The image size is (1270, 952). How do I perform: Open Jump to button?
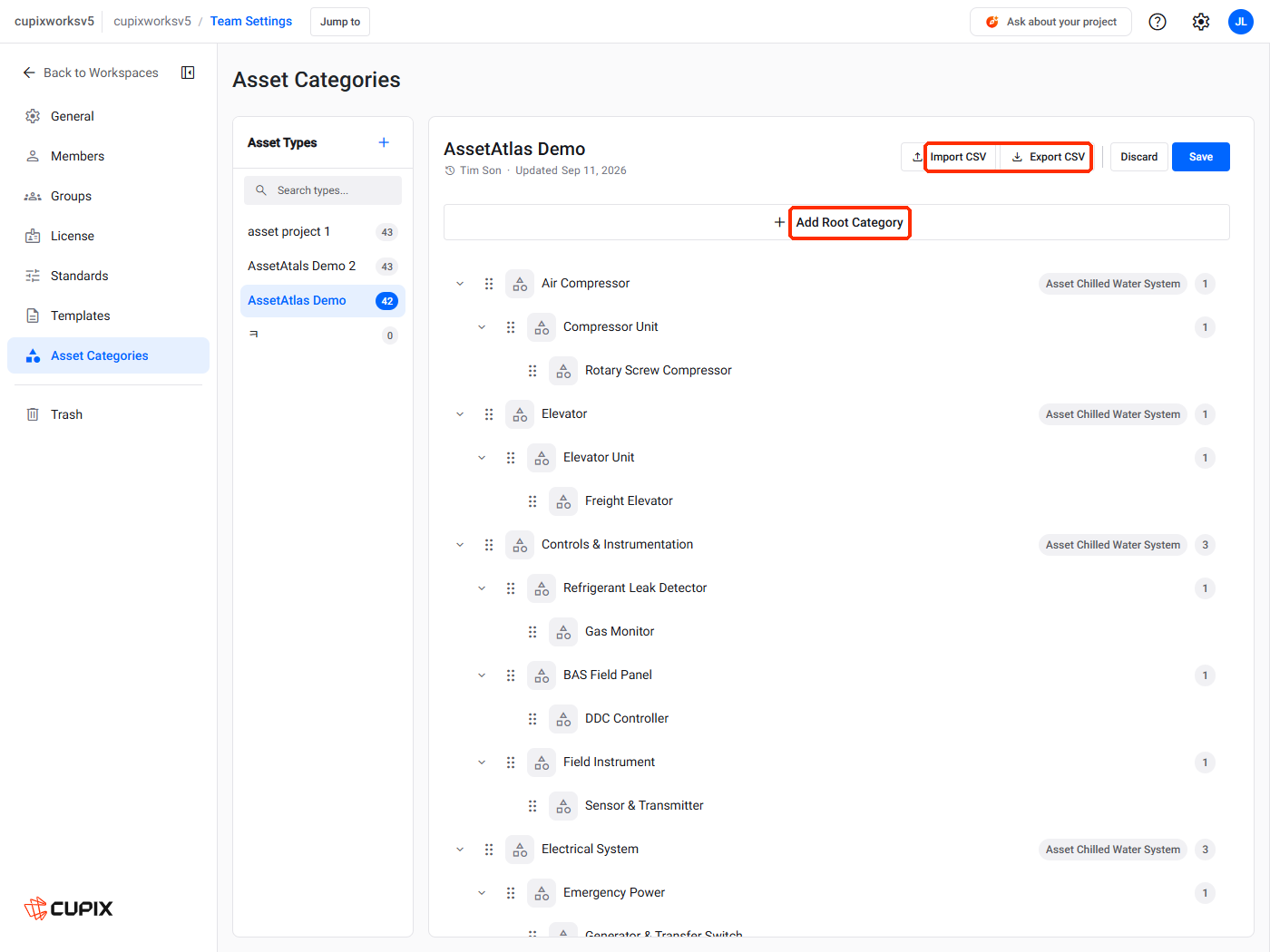(340, 22)
